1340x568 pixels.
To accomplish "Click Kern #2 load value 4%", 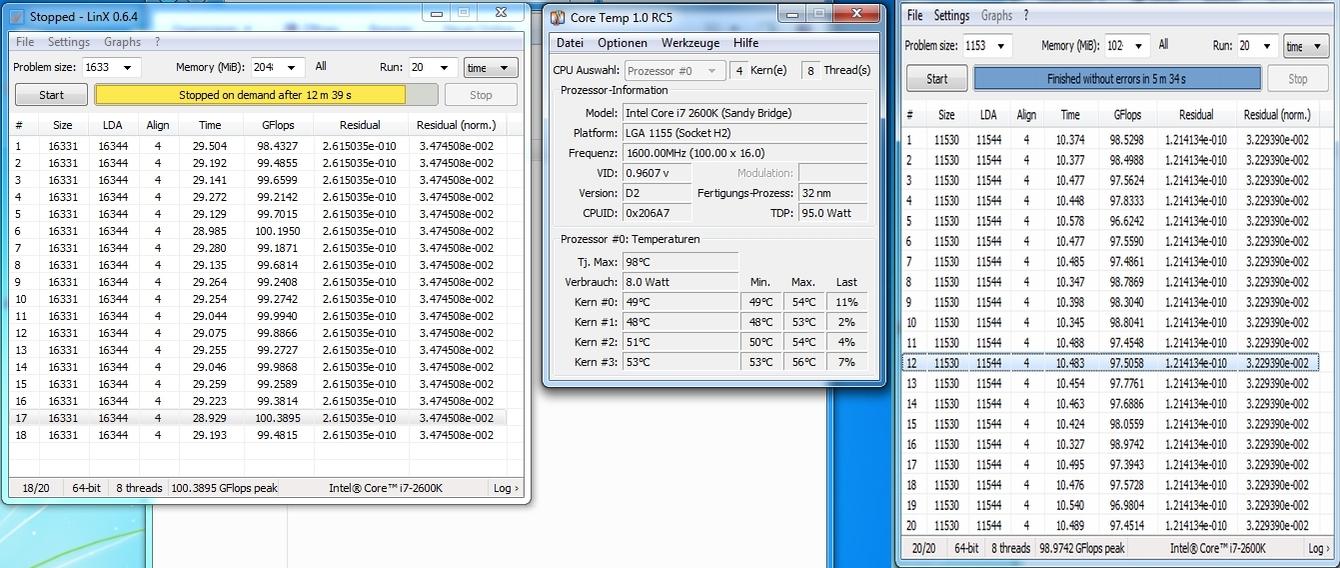I will tap(846, 342).
